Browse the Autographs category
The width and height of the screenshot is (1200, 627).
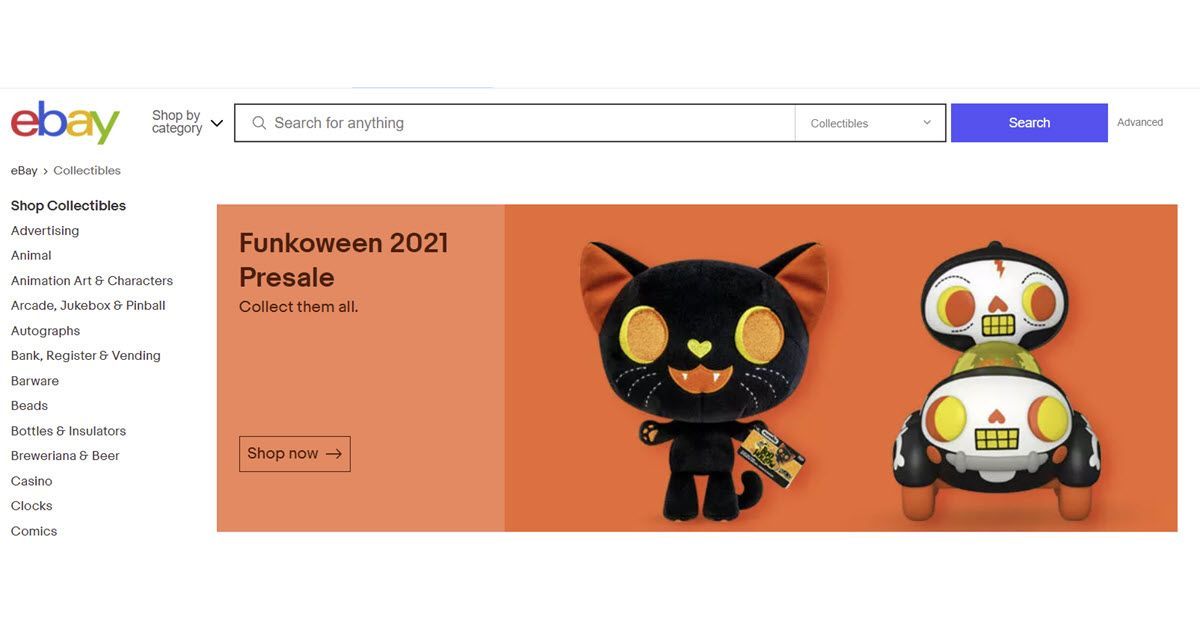pos(45,331)
